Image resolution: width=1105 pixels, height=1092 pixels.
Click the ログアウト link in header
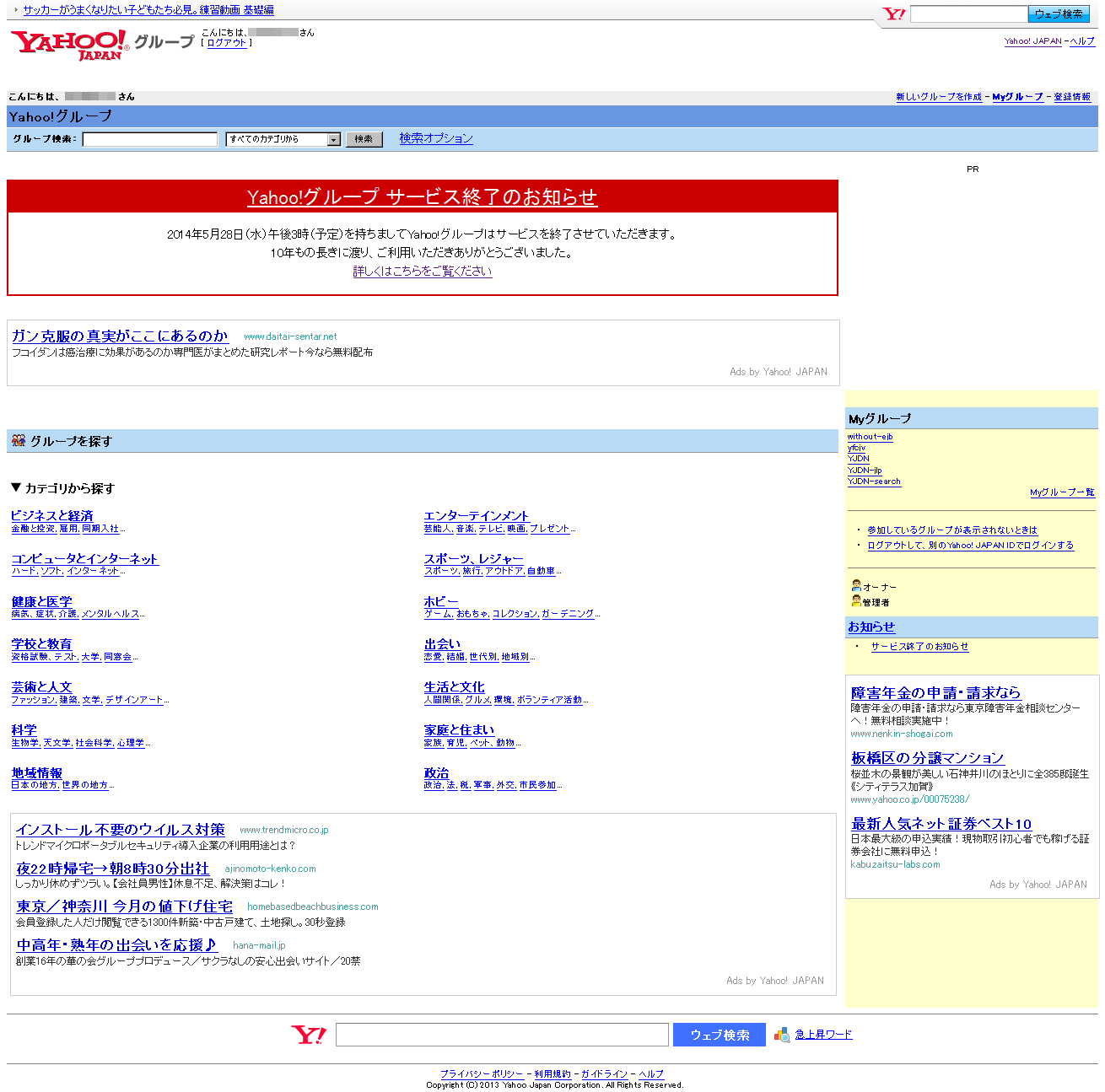tap(227, 42)
